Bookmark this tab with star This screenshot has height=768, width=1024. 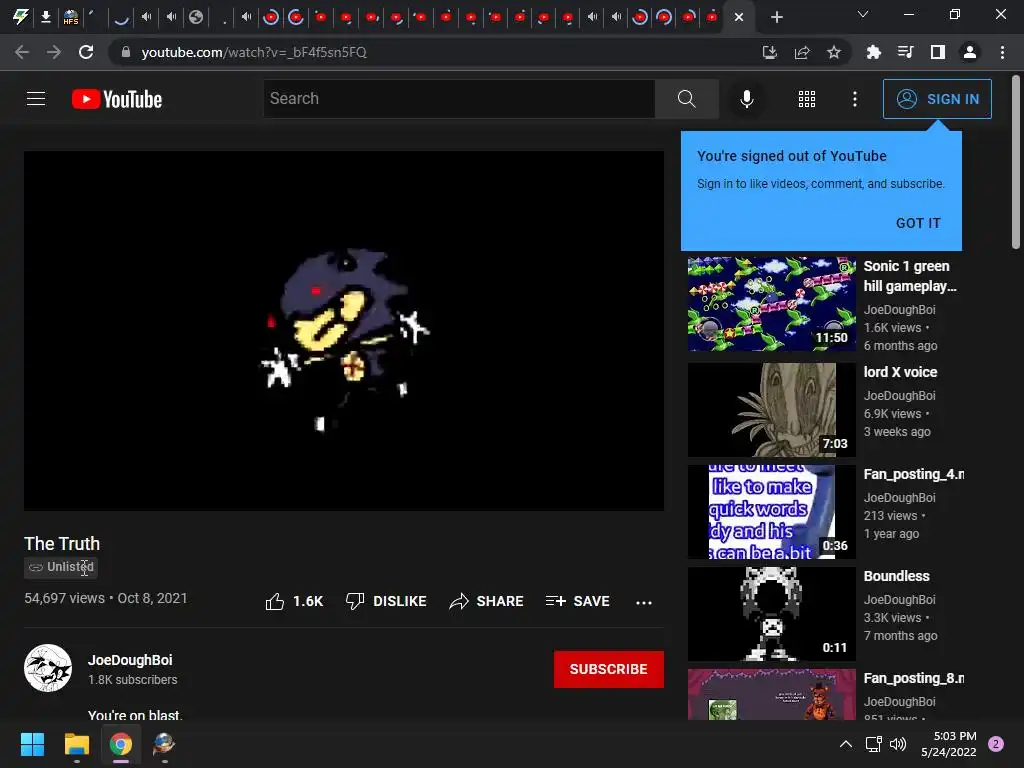click(833, 52)
